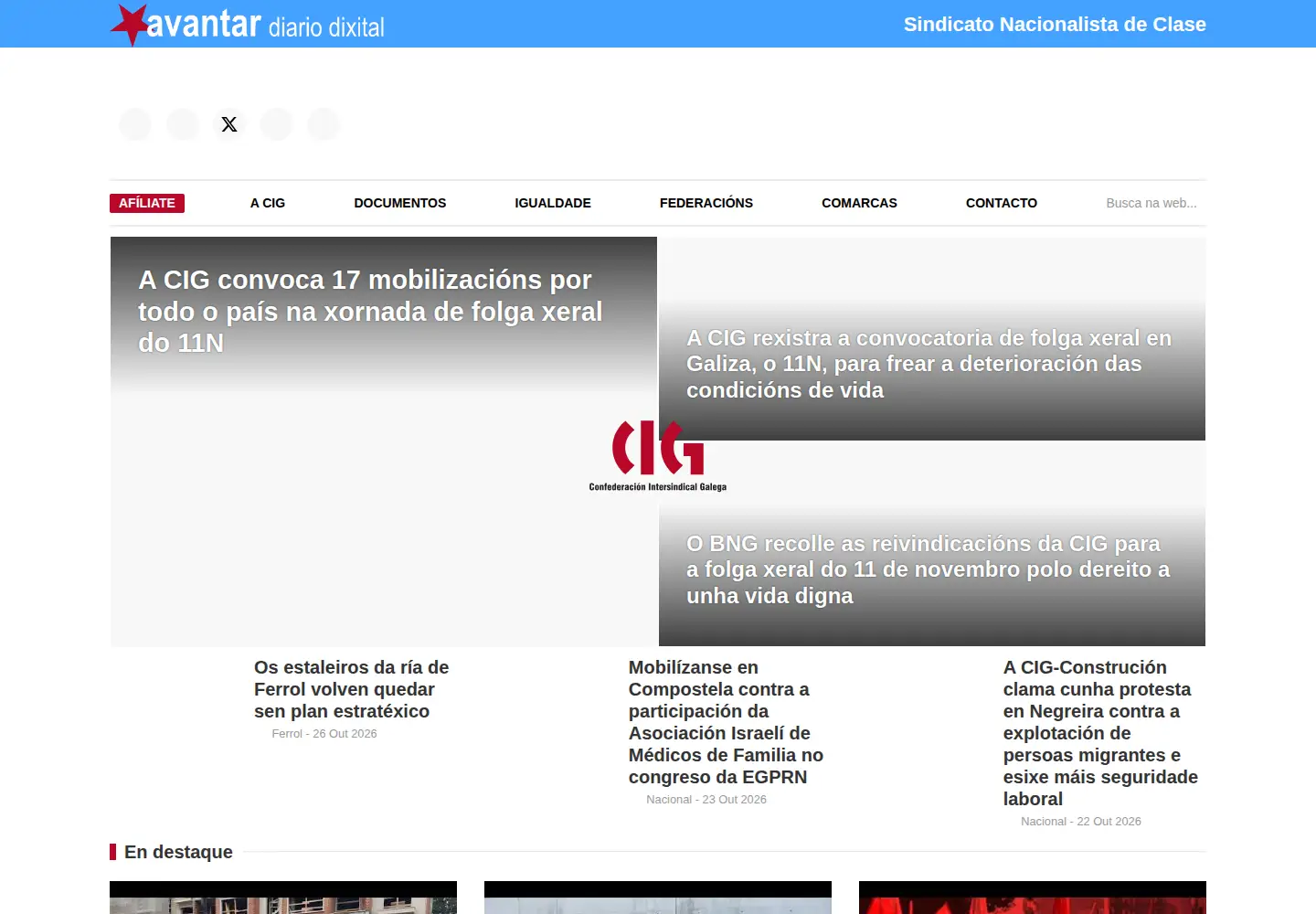Open the X (Twitter) social profile

(229, 124)
